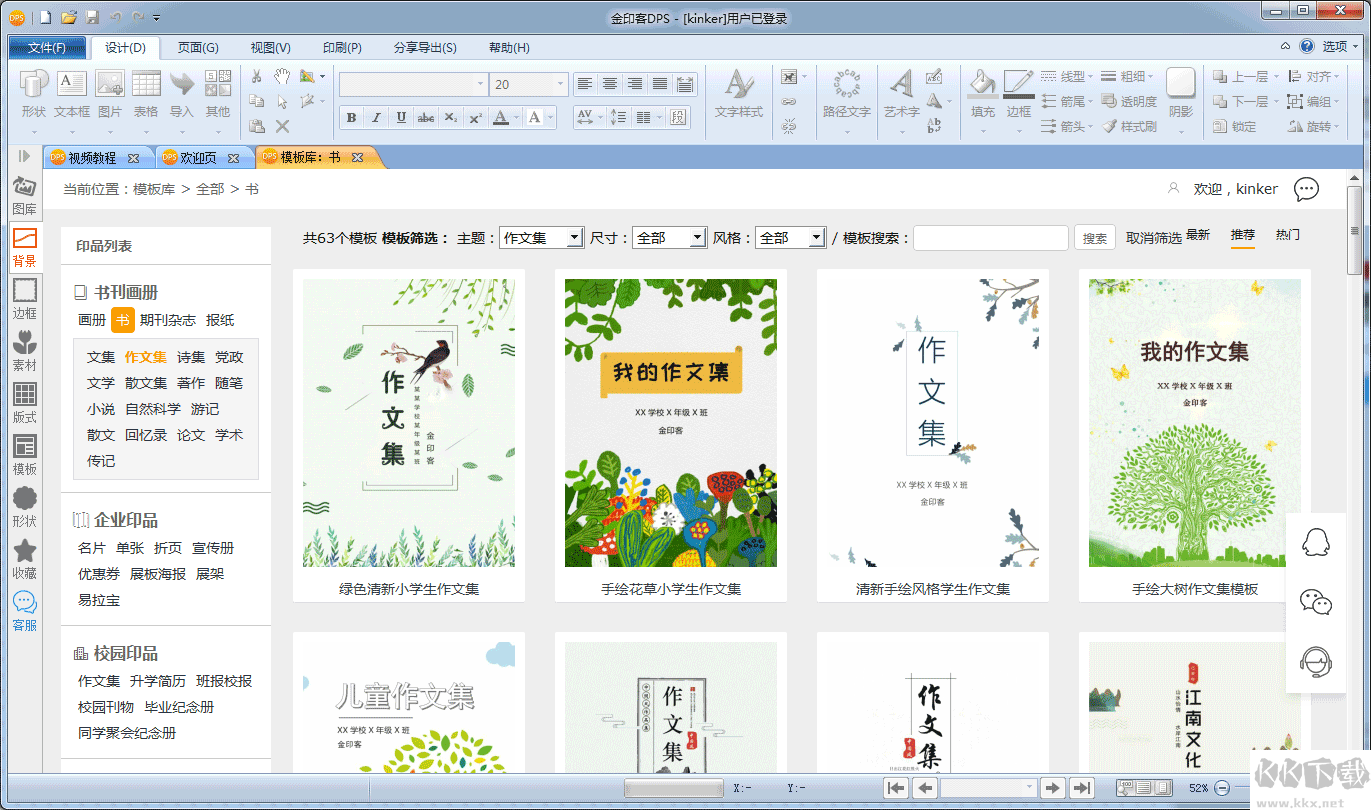The image size is (1371, 810).
Task: Sort templates by 最新
Action: 1198,235
